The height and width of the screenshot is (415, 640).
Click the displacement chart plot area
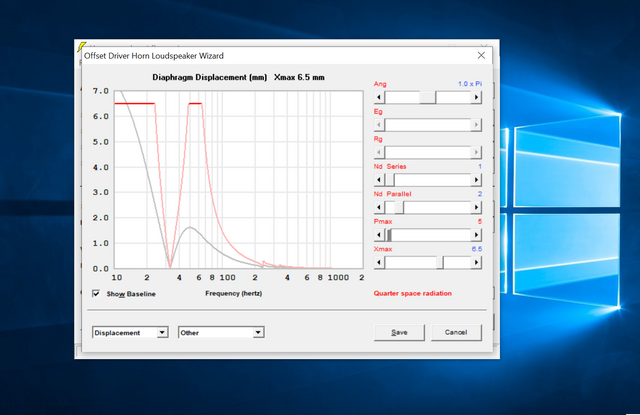point(239,180)
